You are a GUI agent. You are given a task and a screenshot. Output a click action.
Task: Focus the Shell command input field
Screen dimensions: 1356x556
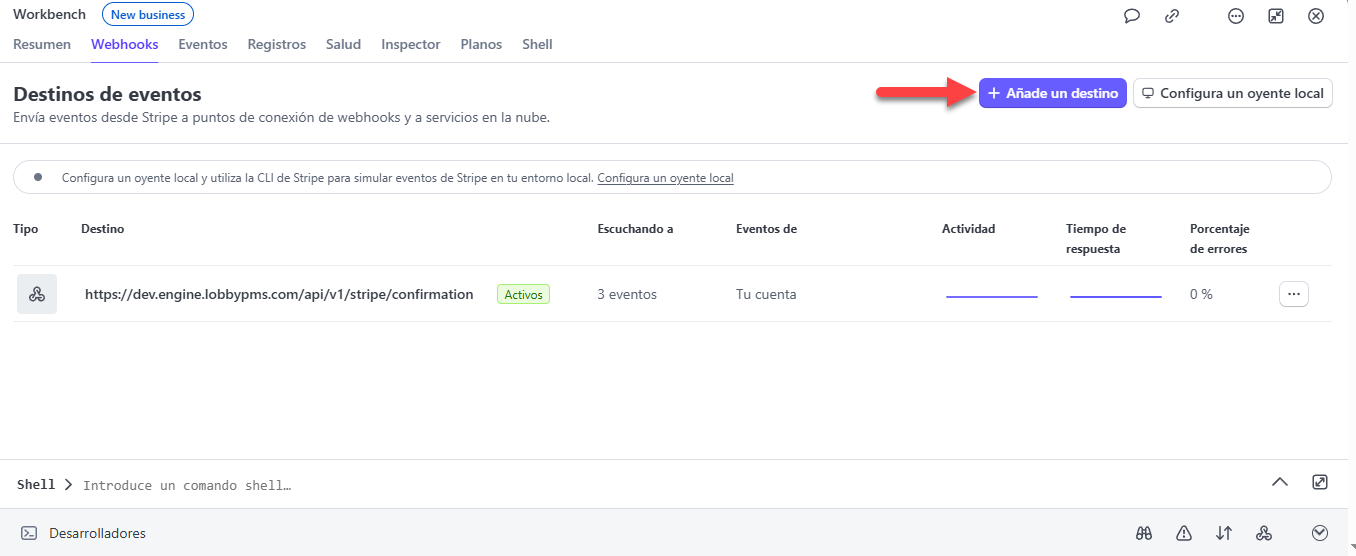pos(400,485)
